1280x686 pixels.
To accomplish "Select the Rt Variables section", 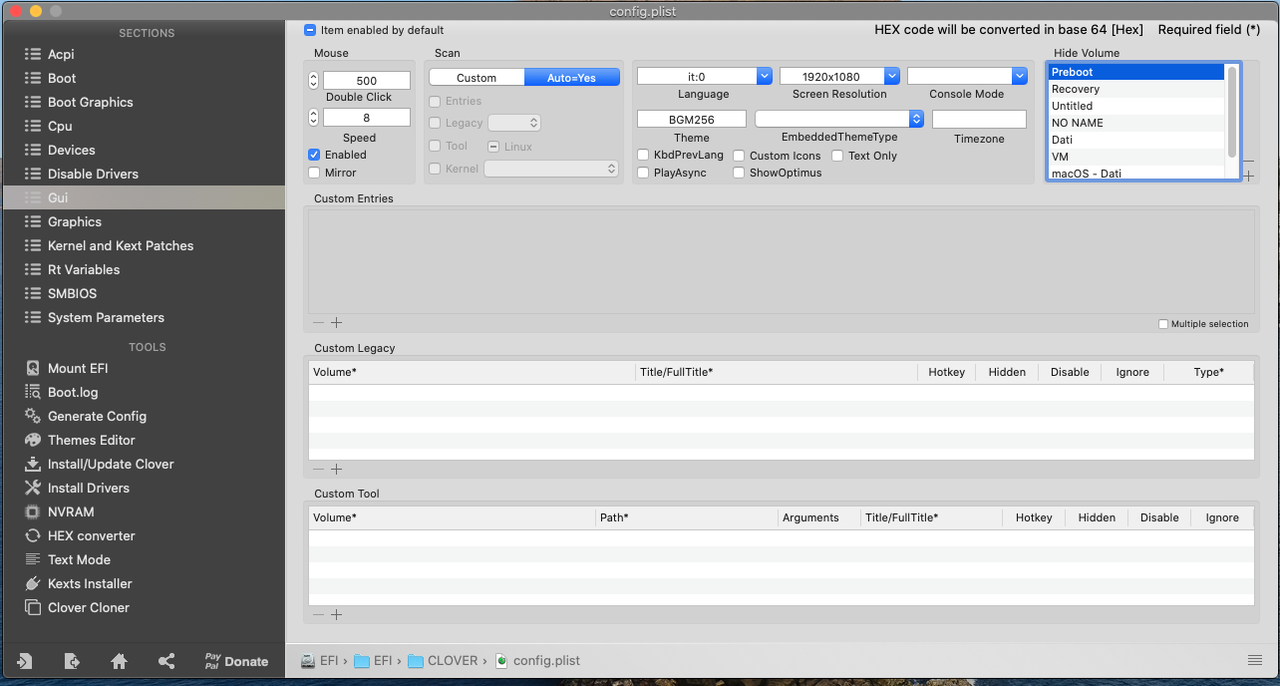I will point(83,270).
